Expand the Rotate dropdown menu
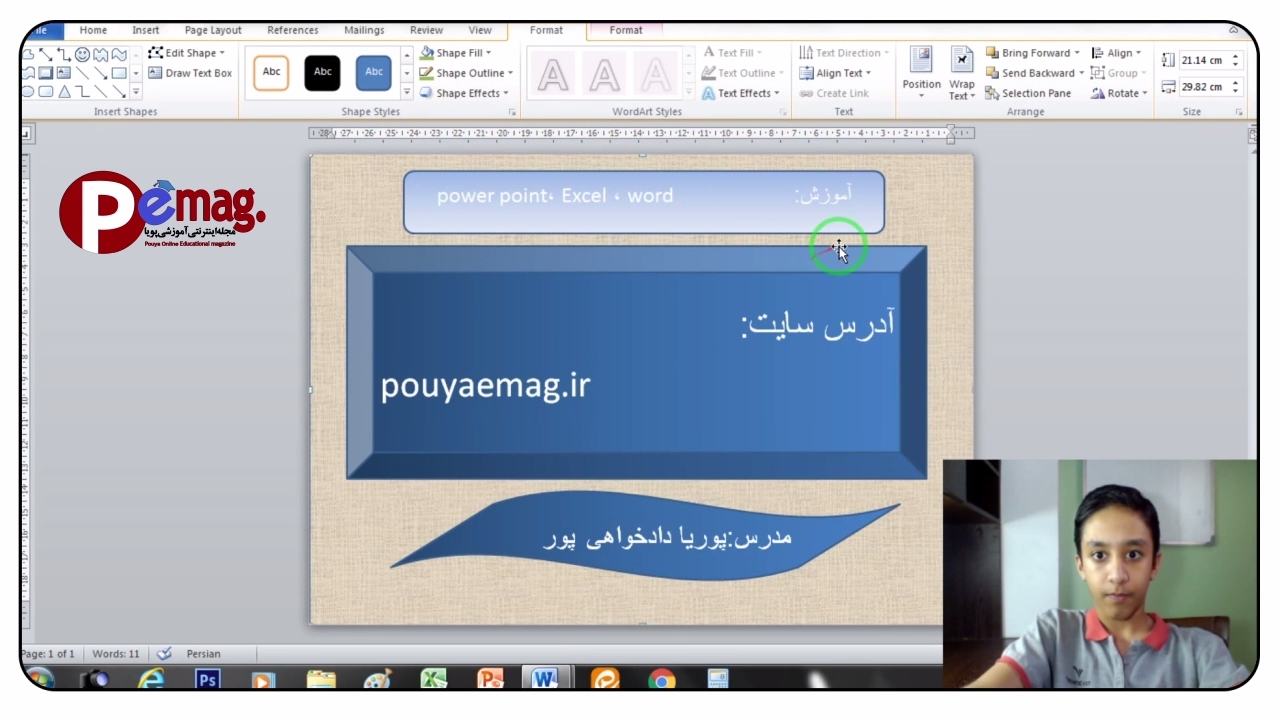This screenshot has height=720, width=1280. [1120, 93]
